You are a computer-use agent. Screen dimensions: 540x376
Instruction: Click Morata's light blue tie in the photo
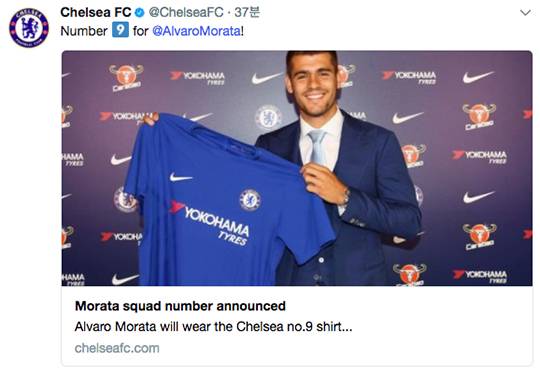click(x=318, y=147)
